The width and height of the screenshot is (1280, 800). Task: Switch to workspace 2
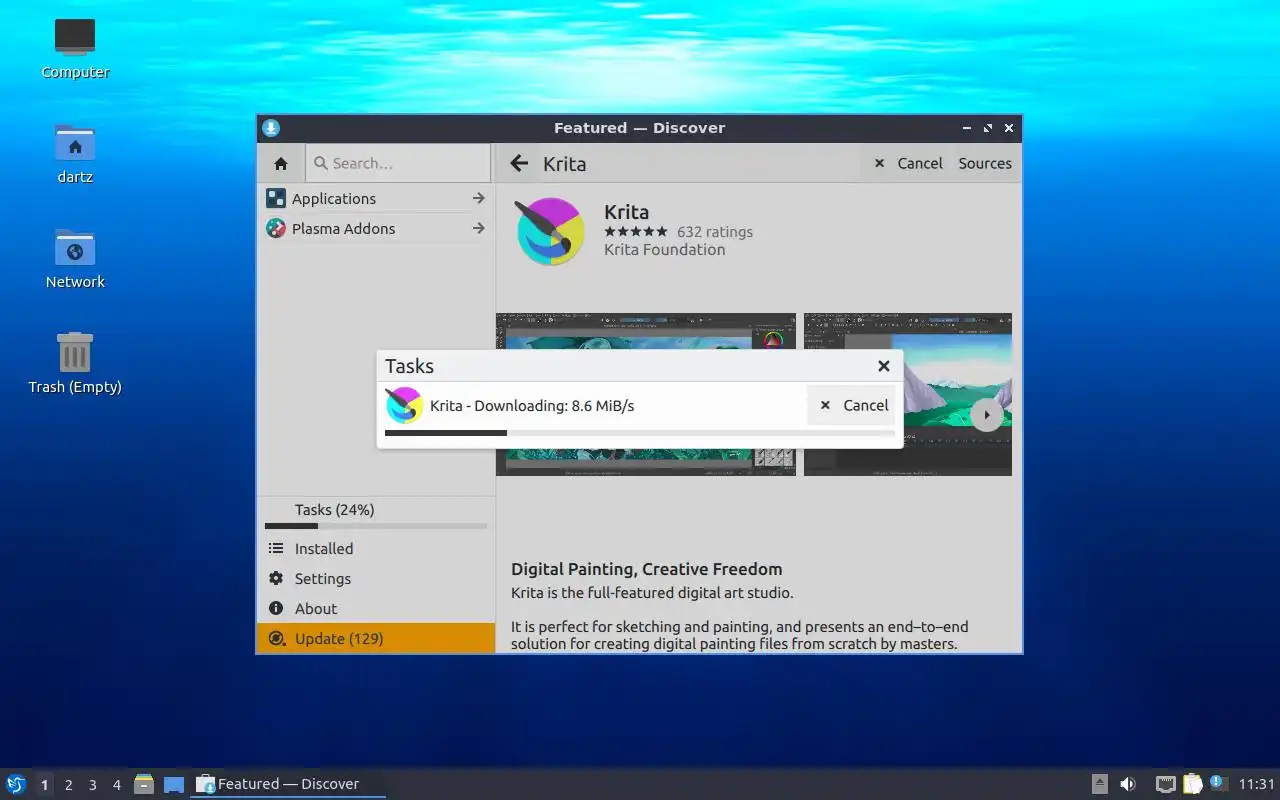[68, 785]
